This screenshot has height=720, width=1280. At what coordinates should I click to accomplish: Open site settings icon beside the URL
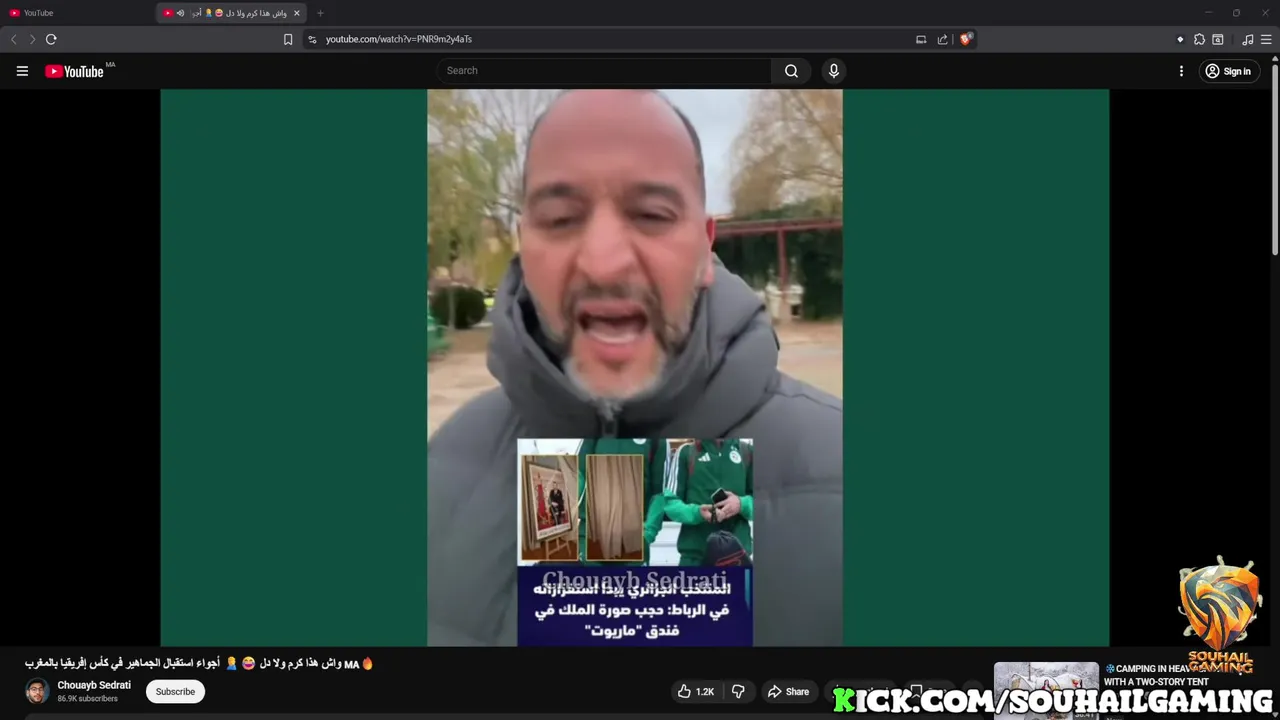click(312, 39)
